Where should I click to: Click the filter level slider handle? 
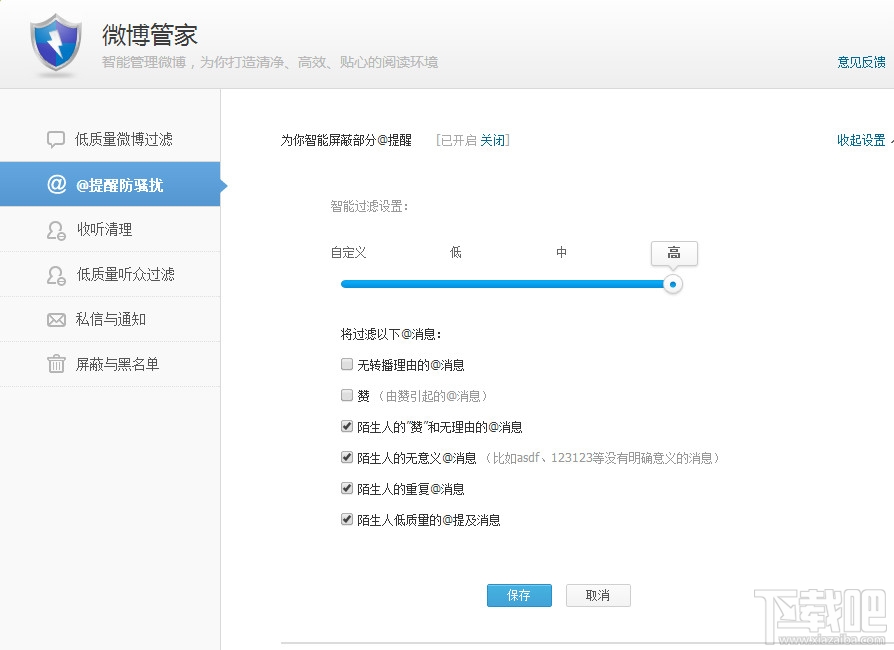pyautogui.click(x=673, y=284)
